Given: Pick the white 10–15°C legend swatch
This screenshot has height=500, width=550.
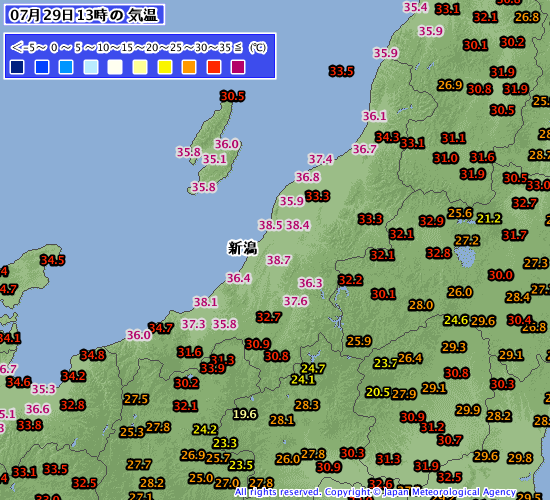Looking at the screenshot, I should (x=115, y=67).
